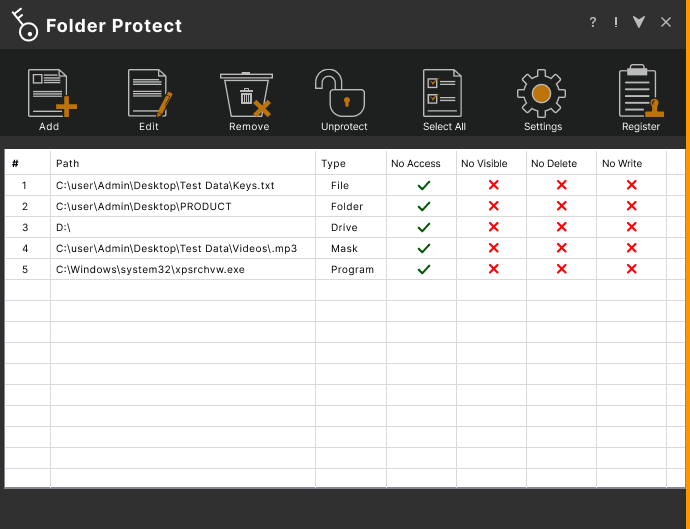Click the Register clipboard icon

[641, 92]
